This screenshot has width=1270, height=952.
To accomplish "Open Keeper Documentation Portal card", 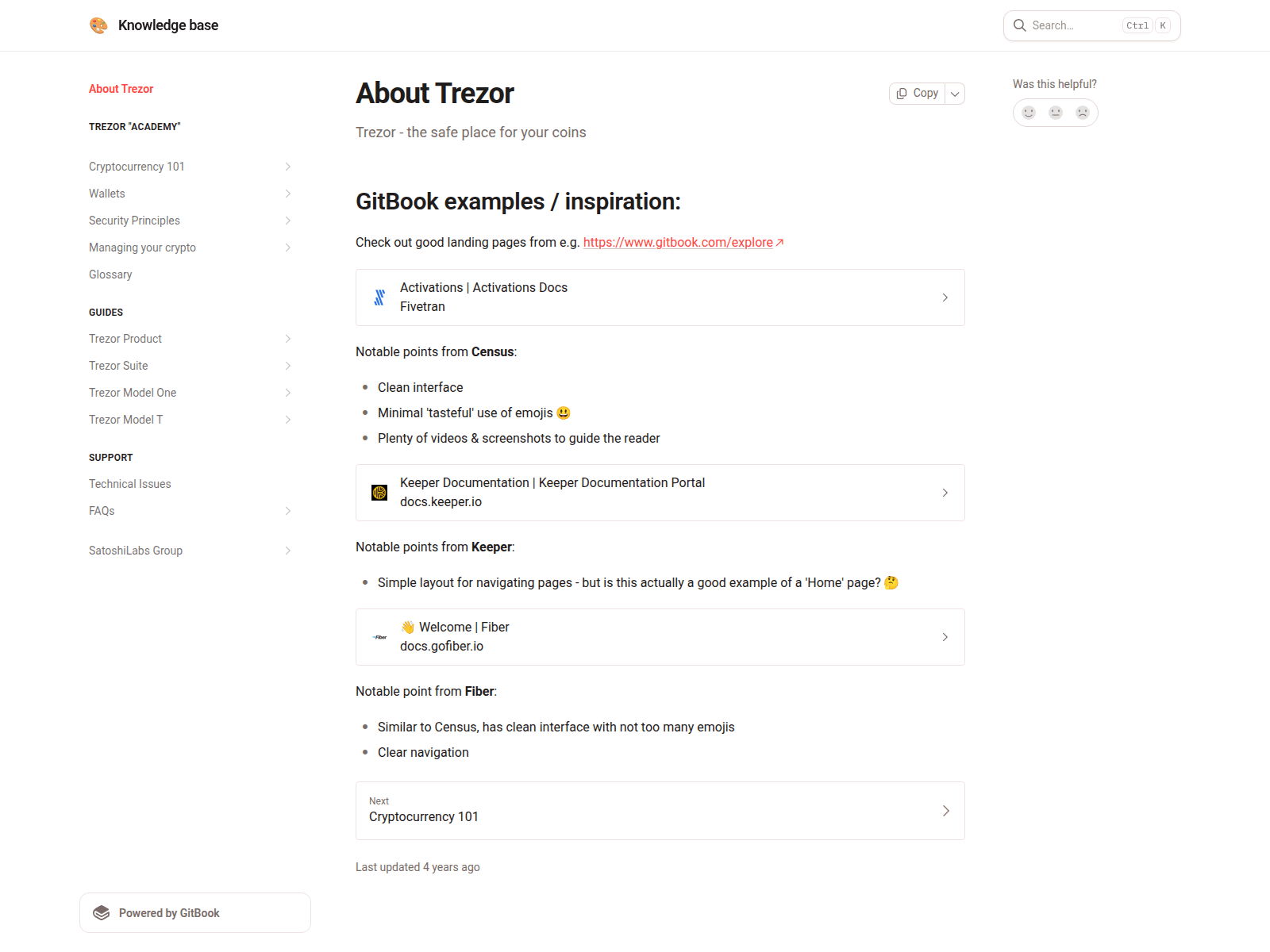I will tap(660, 493).
